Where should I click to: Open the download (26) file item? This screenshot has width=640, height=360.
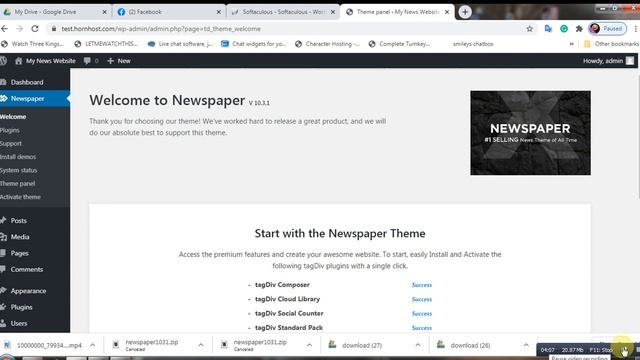click(463, 345)
